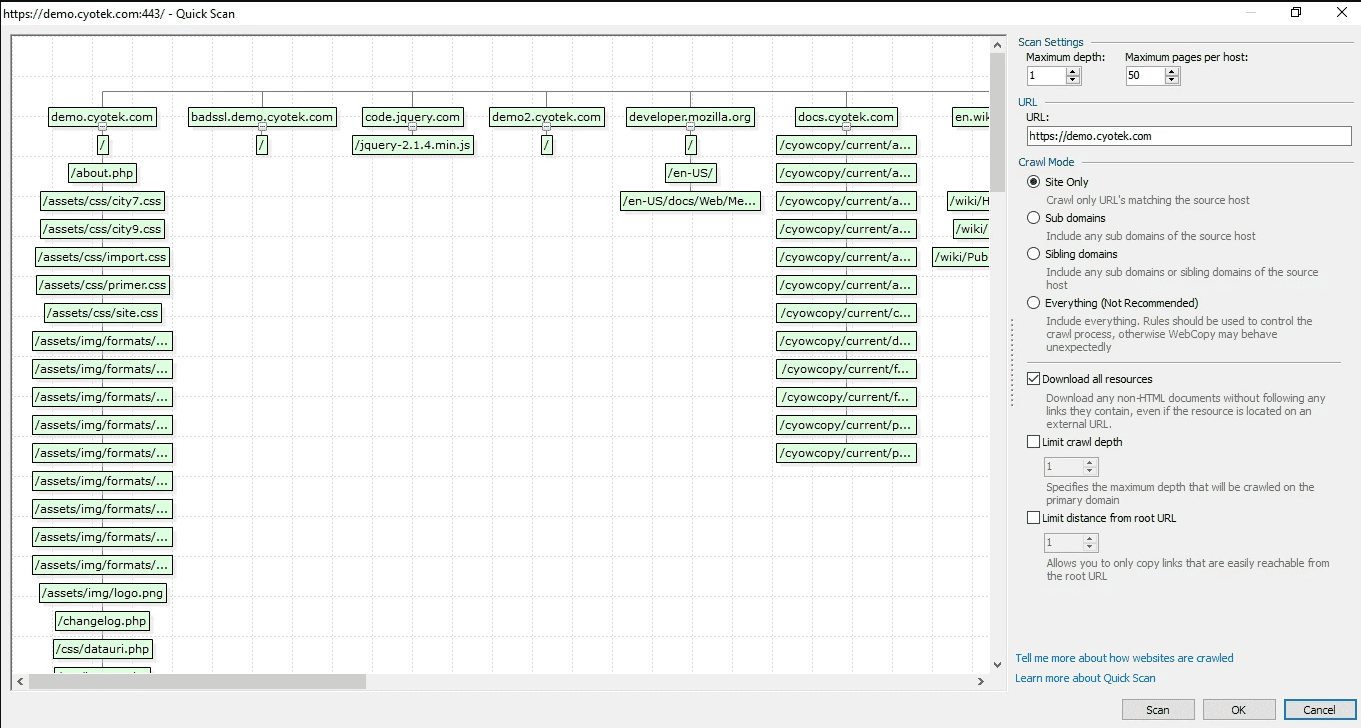
Task: Open 'Tell me more about how websites are crawled'
Action: pos(1125,658)
